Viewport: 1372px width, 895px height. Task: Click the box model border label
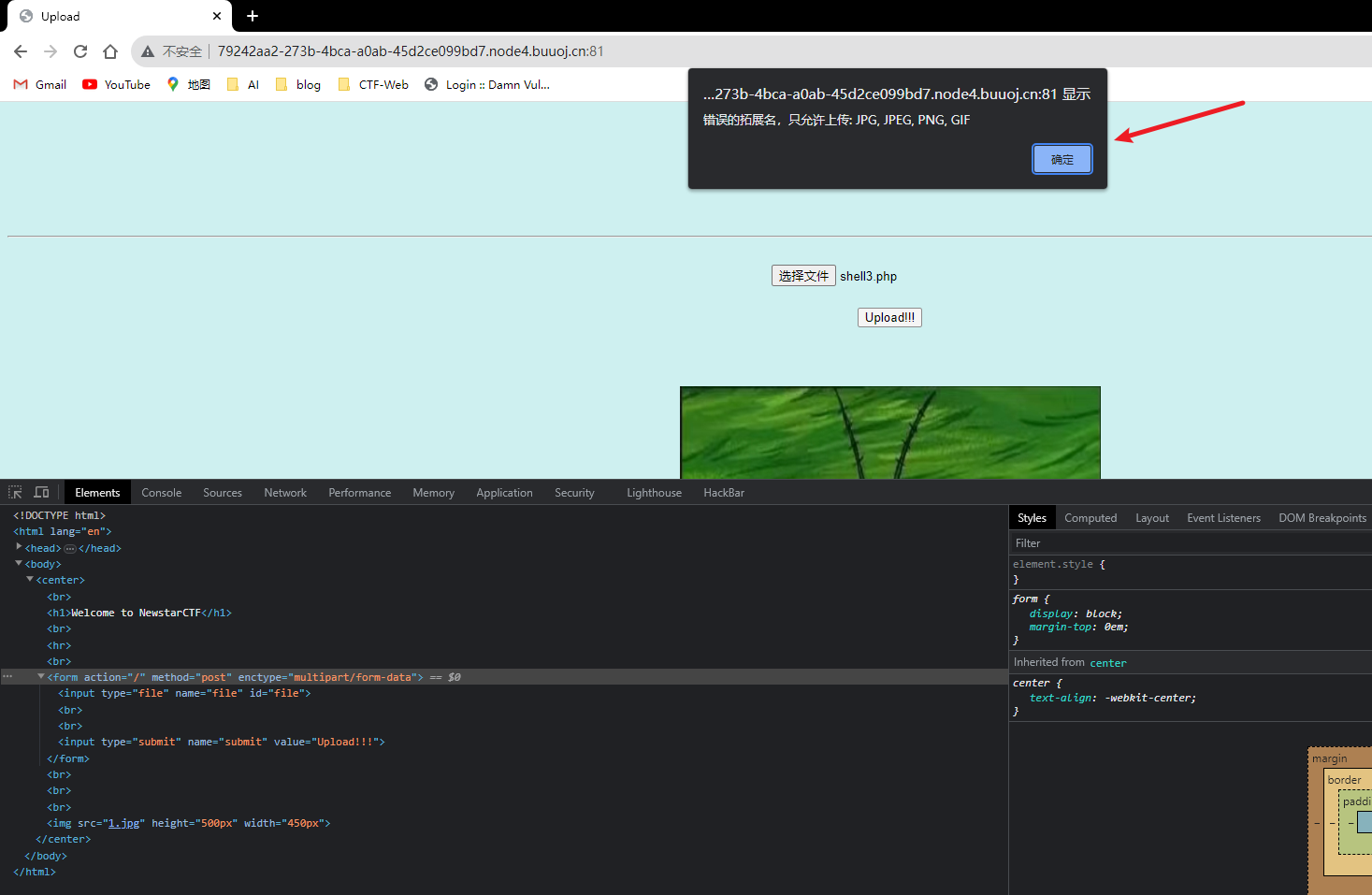[x=1344, y=780]
